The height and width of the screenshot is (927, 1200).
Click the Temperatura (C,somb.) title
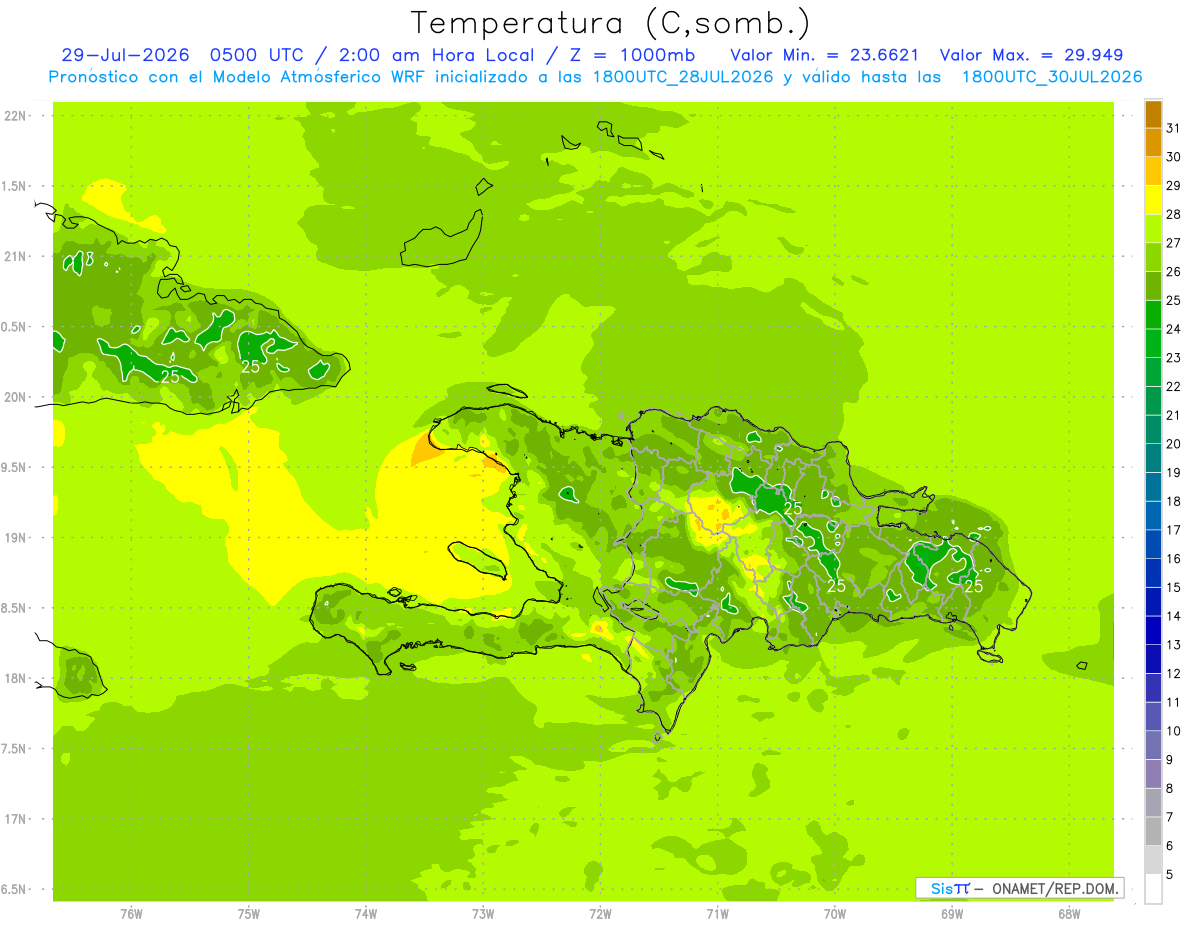coord(611,23)
